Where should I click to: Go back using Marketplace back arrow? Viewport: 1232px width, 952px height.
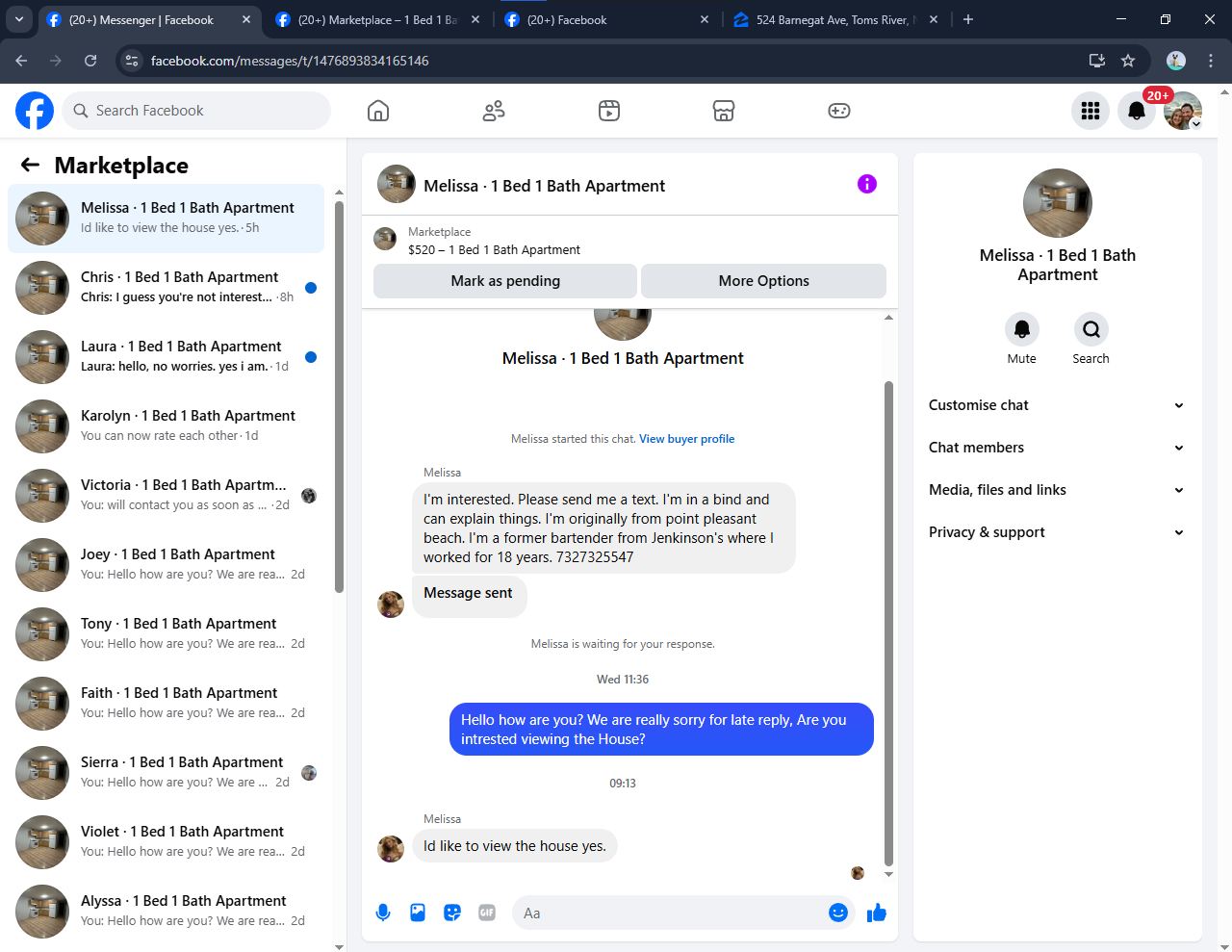click(x=31, y=165)
